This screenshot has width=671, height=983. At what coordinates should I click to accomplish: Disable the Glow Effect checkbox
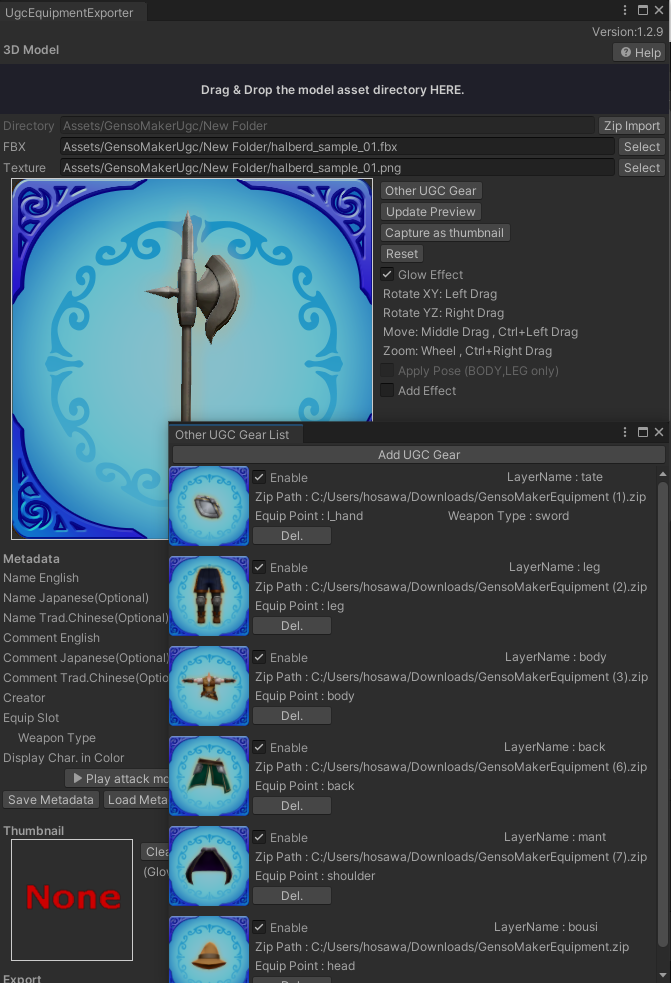click(387, 274)
